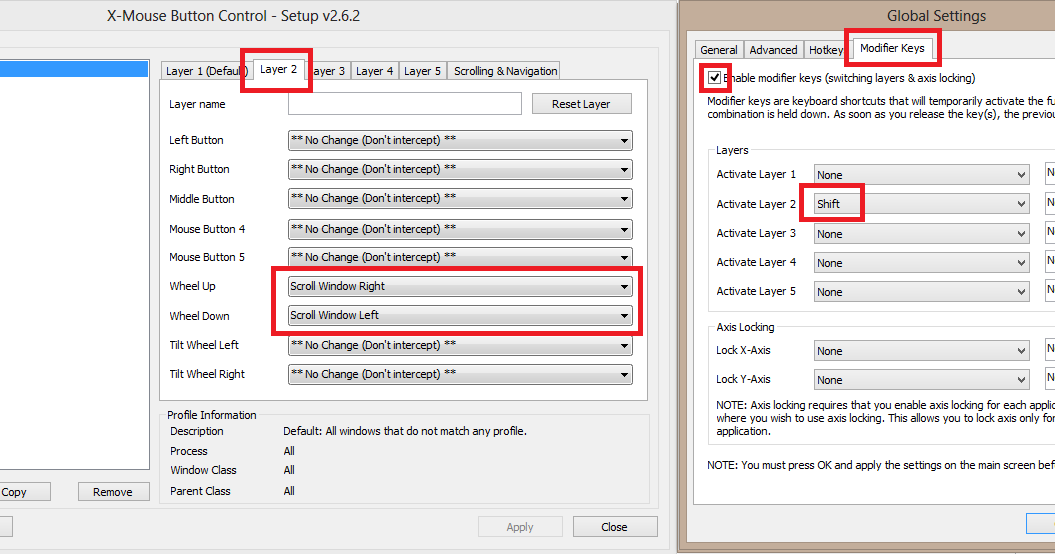The height and width of the screenshot is (554, 1055).
Task: Click the Apply button
Action: coord(520,526)
